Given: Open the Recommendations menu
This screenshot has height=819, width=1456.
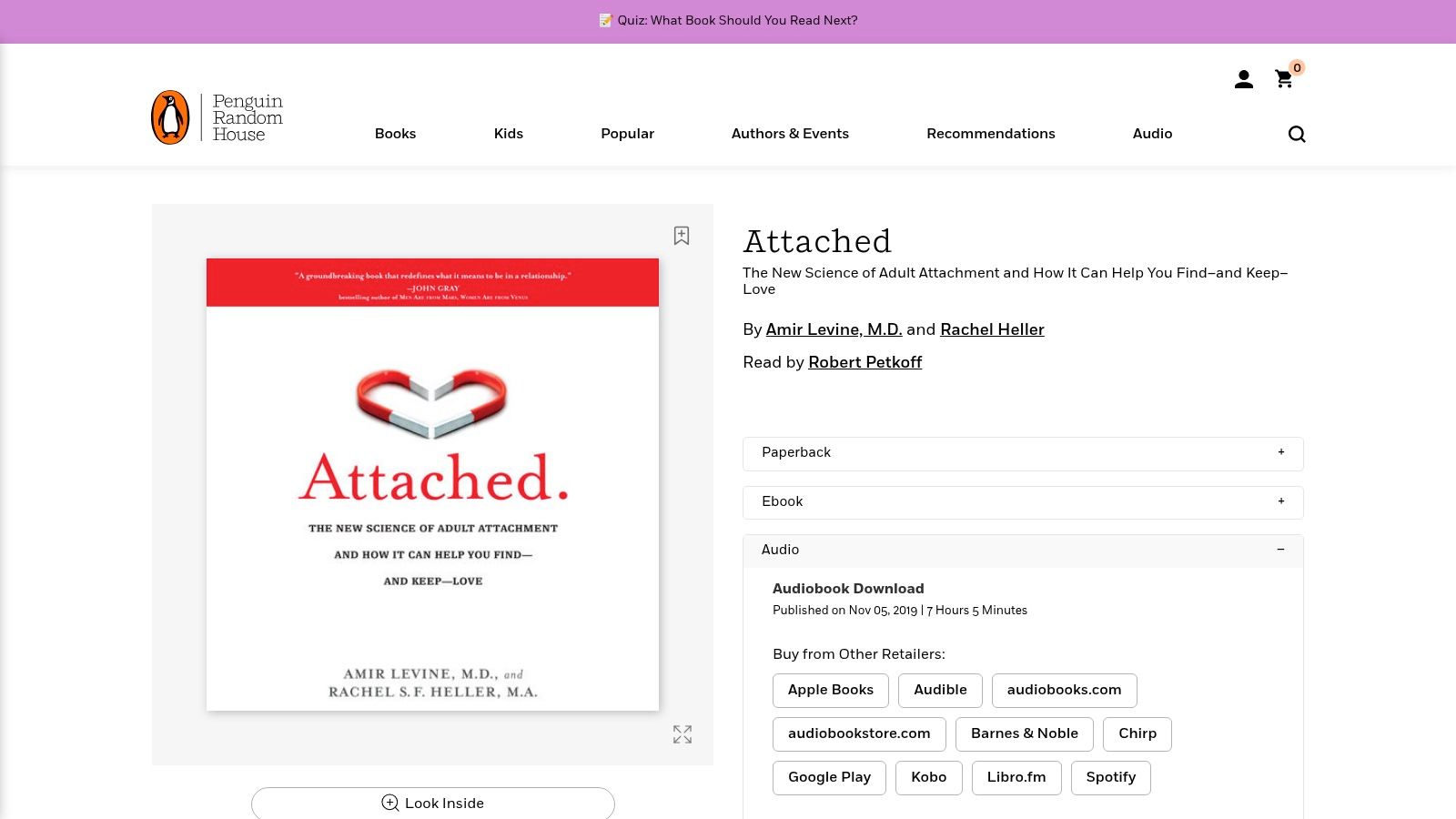Looking at the screenshot, I should [x=991, y=134].
